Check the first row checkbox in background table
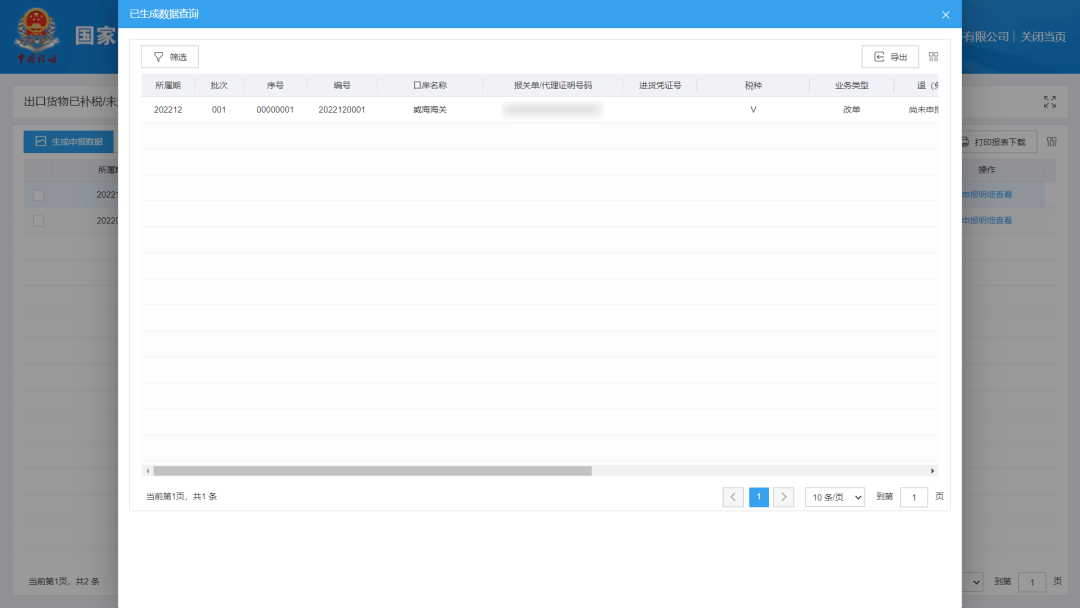Image resolution: width=1080 pixels, height=608 pixels. [39, 196]
